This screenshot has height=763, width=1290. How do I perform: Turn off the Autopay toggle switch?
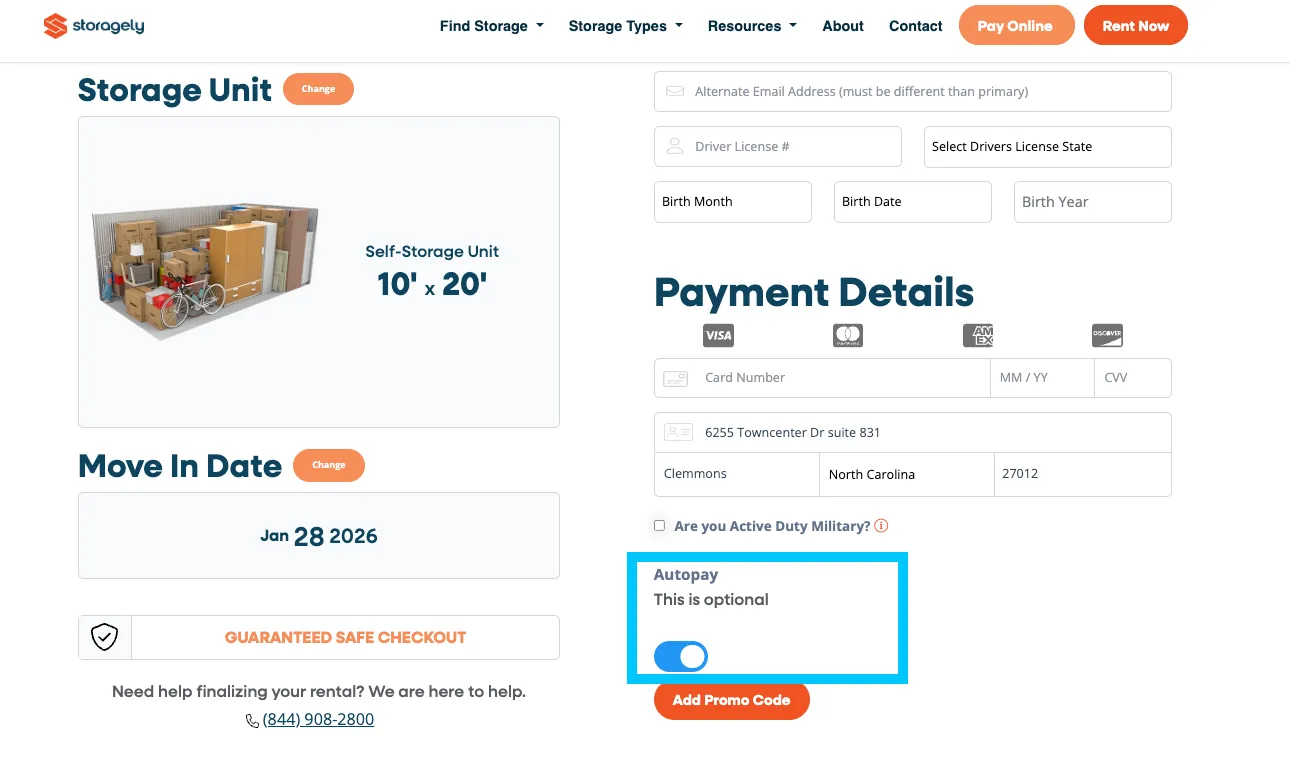click(681, 656)
